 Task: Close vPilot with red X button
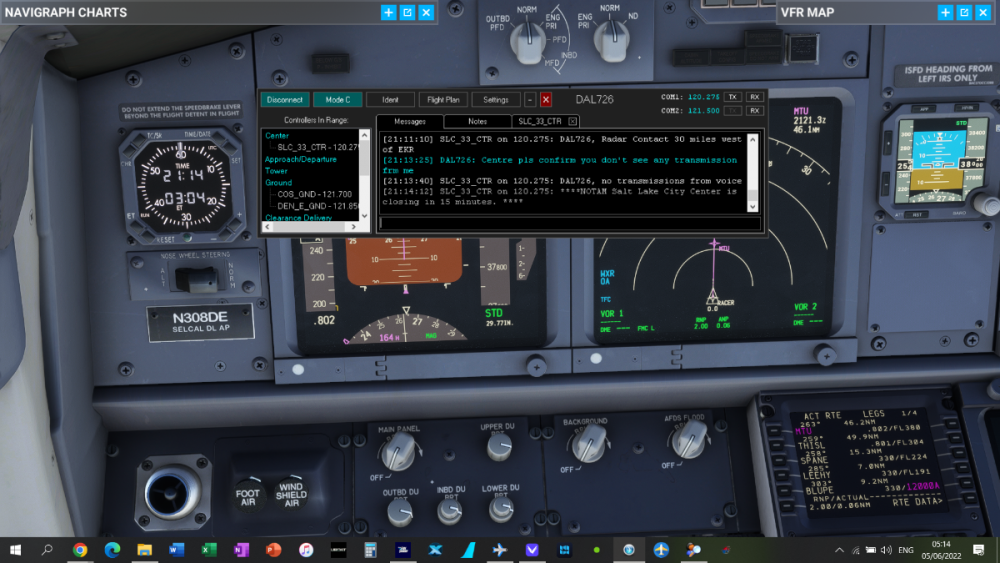(x=546, y=99)
